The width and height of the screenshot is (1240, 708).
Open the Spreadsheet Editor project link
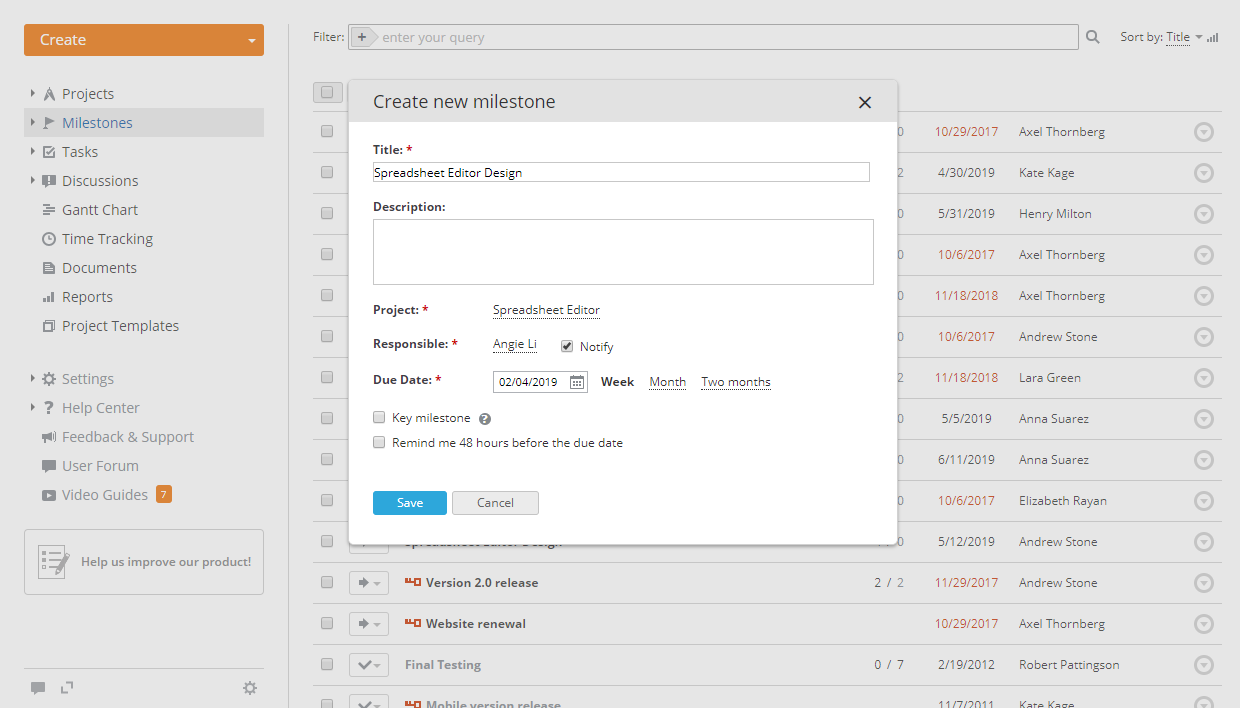546,310
